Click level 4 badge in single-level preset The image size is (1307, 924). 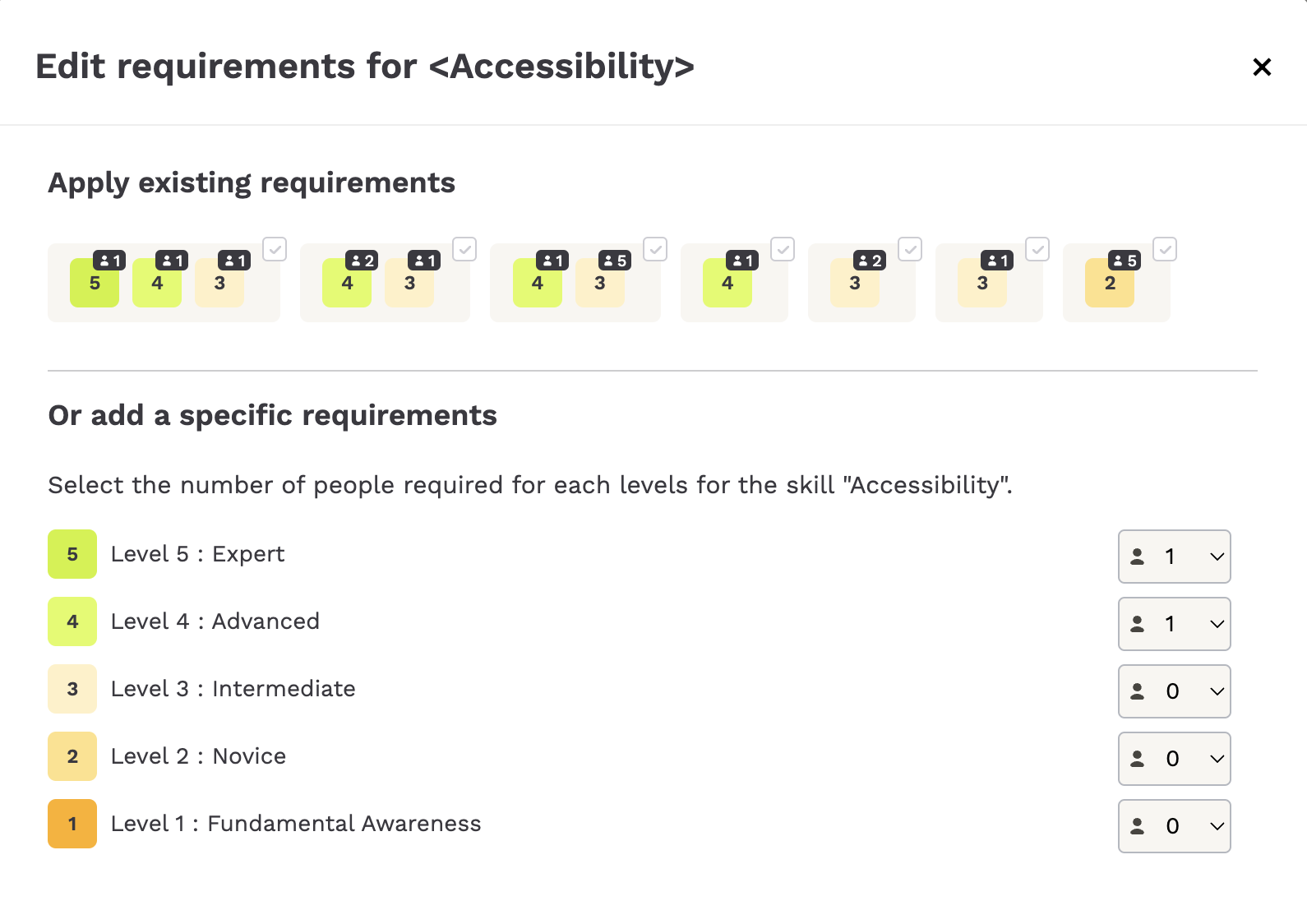[727, 283]
